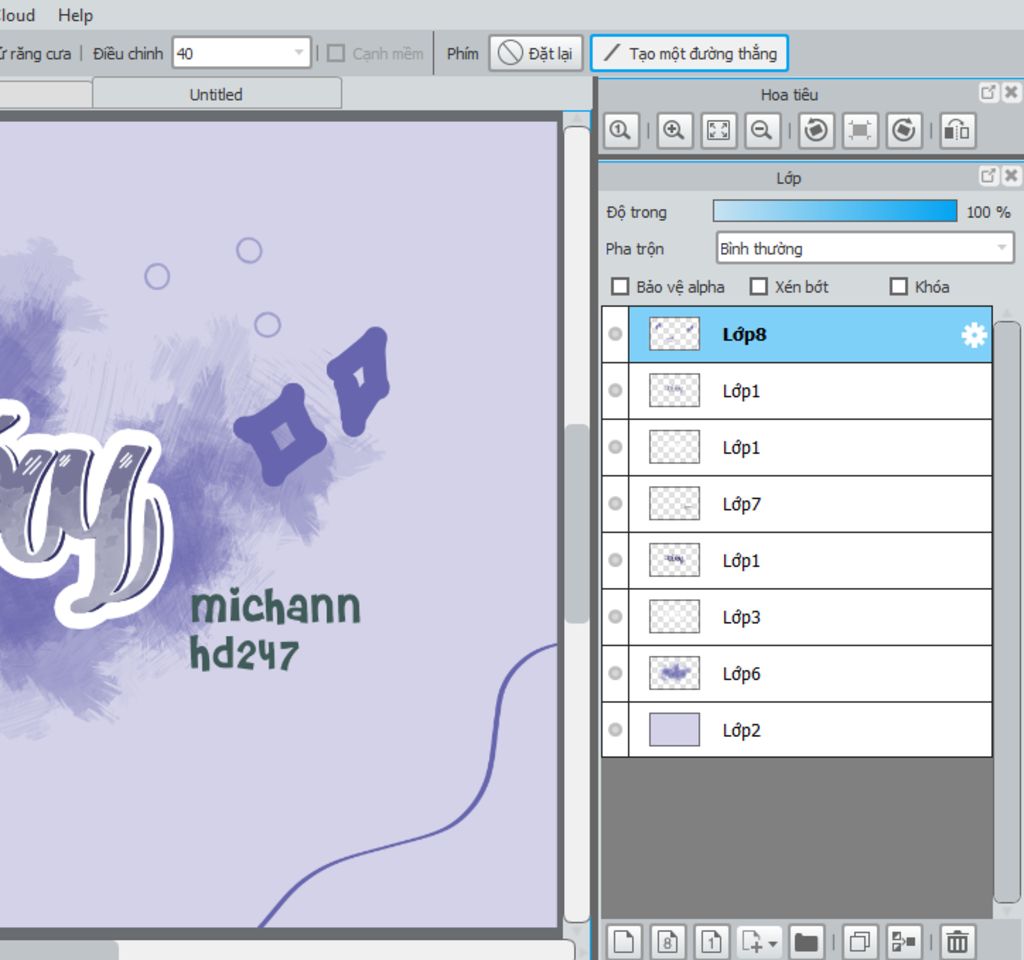
Task: Toggle visibility of Lớp1 directly below Lớp8
Action: (615, 391)
